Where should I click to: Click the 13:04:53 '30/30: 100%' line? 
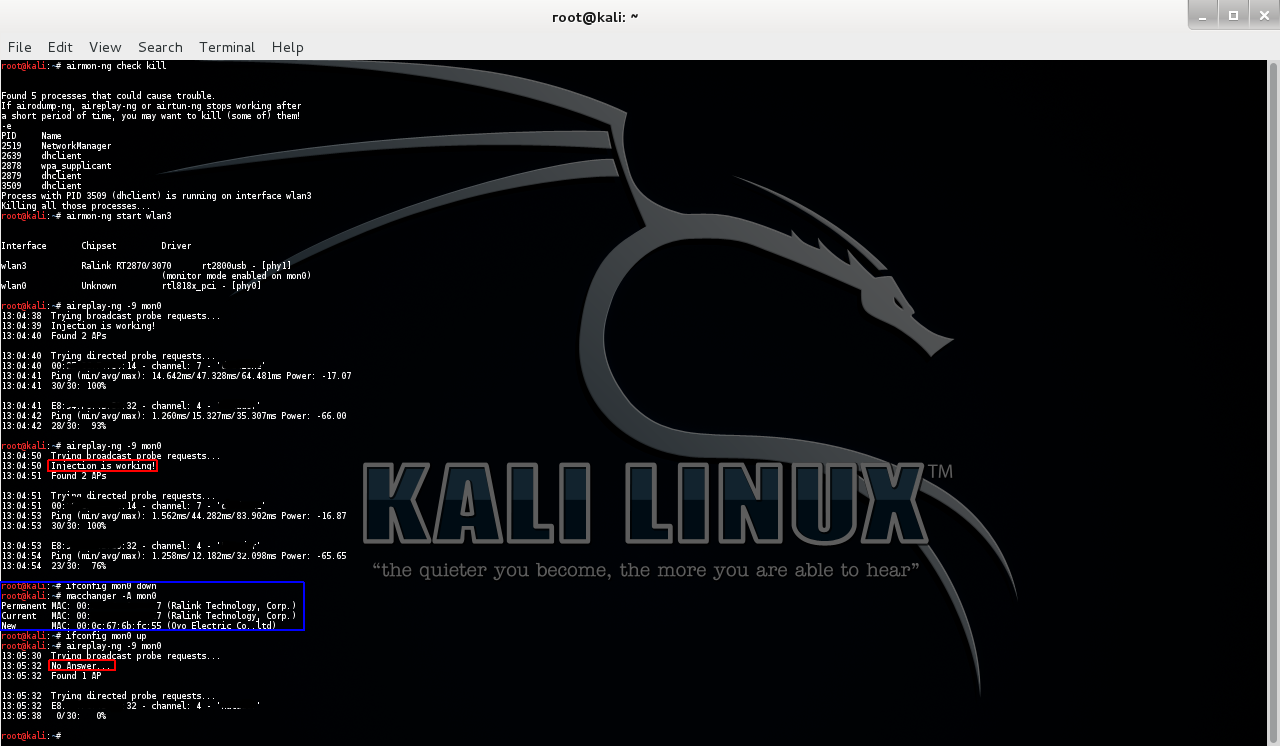coord(54,526)
